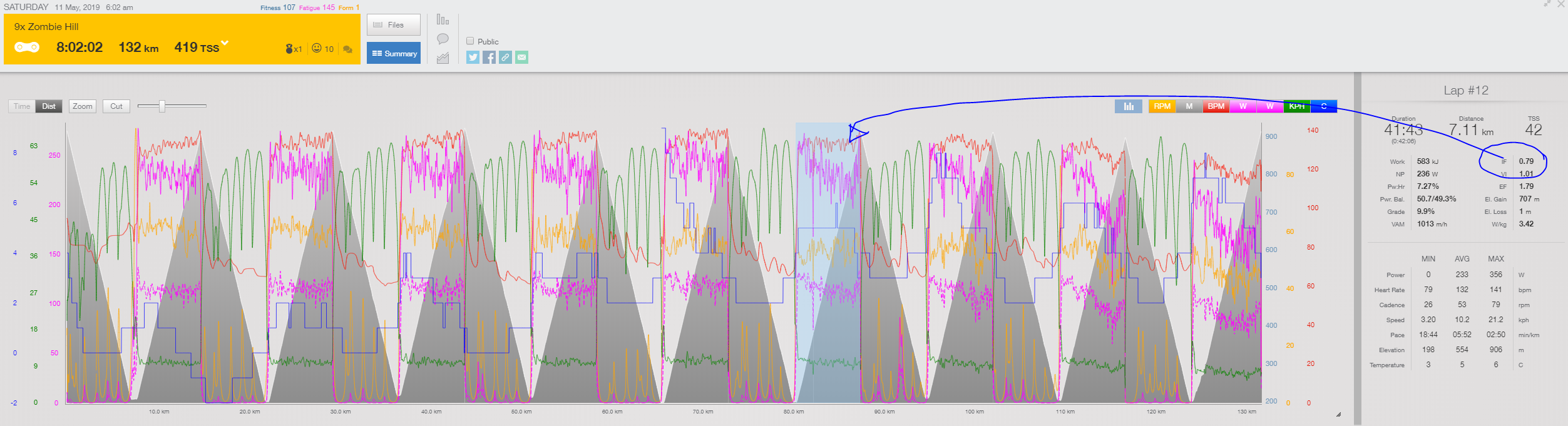Viewport: 1568px width, 426px height.
Task: Switch the chart x-axis to Time
Action: pos(22,106)
